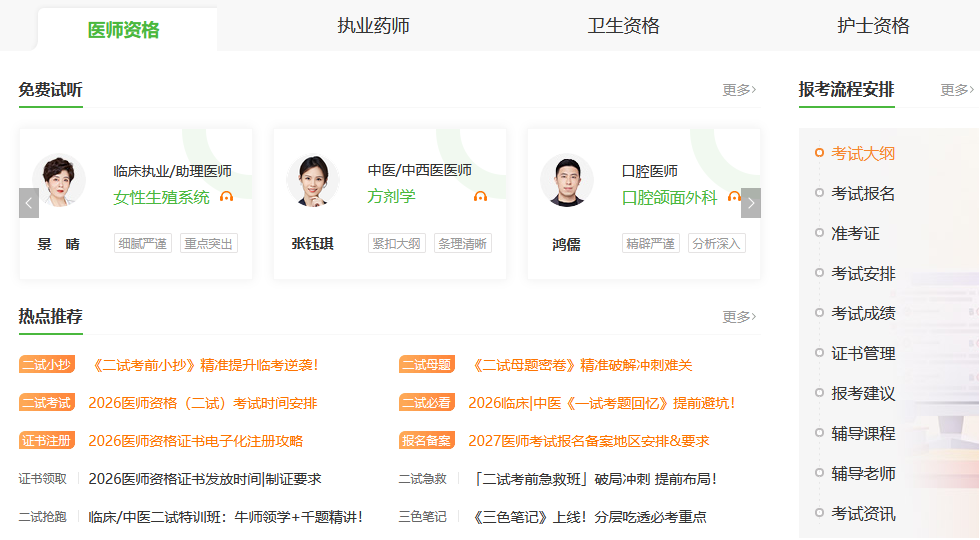This screenshot has width=980, height=540.
Task: Open 《二试母题密卷》精准破解冲刺难关 article
Action: pyautogui.click(x=581, y=365)
